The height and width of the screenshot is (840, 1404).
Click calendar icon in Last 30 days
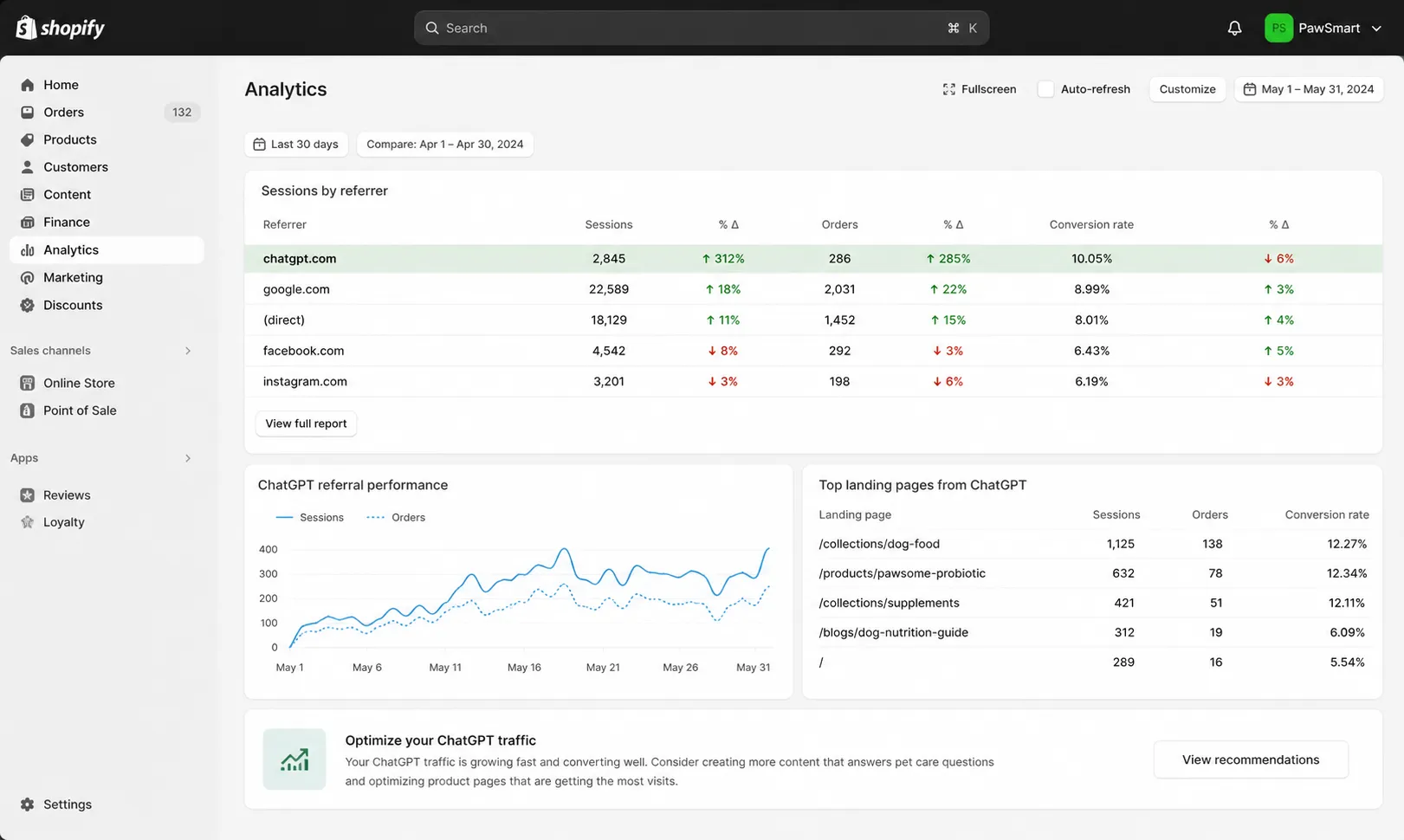click(259, 144)
